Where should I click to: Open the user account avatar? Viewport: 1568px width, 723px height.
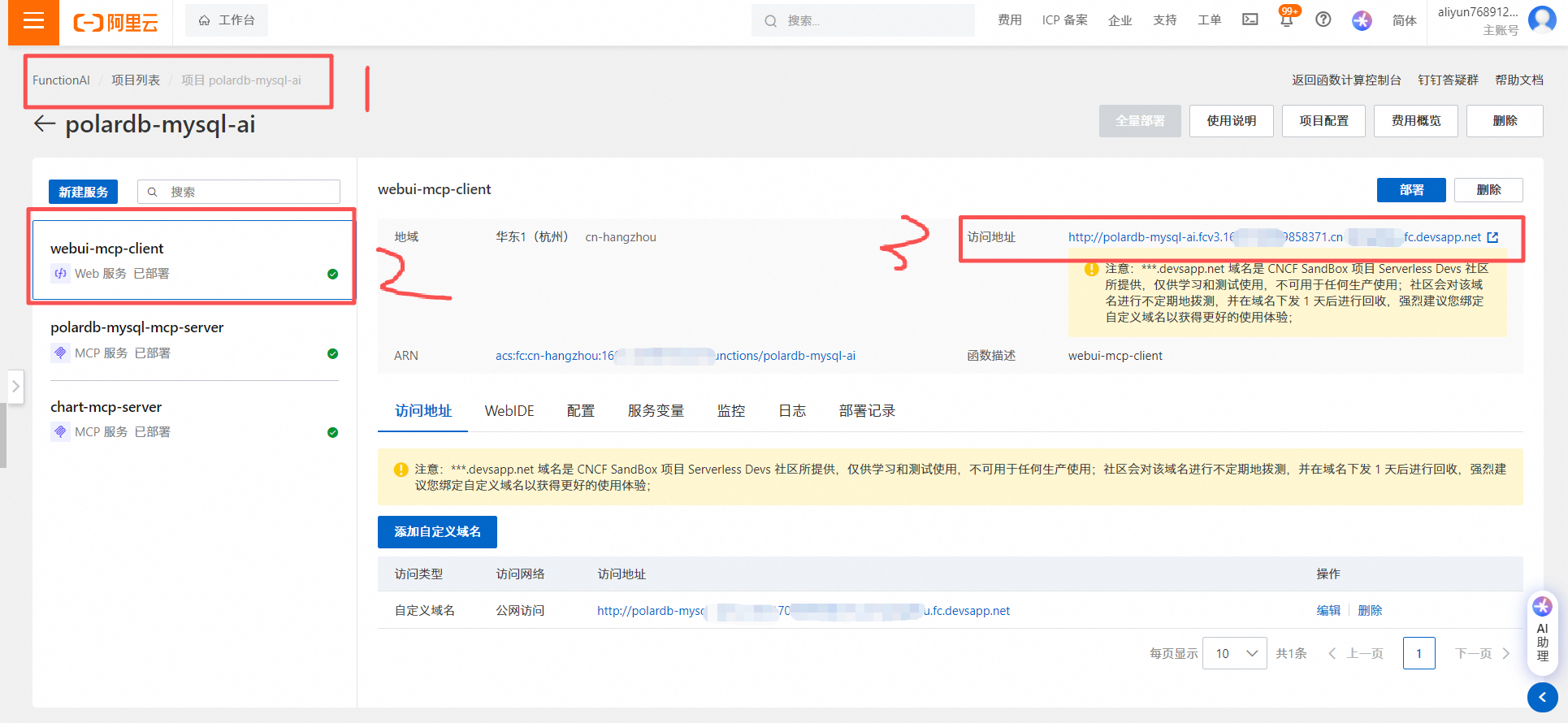pyautogui.click(x=1542, y=19)
